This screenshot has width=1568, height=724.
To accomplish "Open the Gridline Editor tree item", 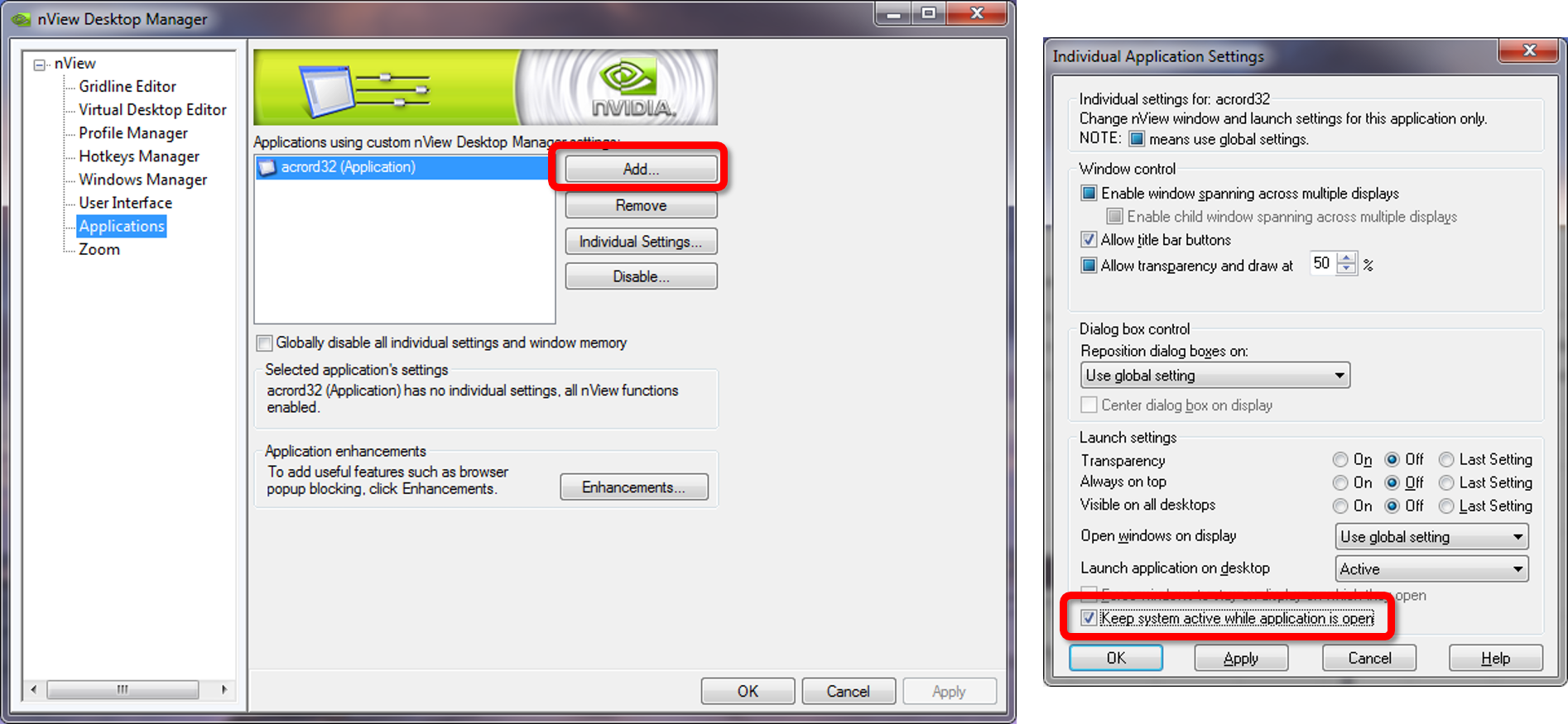I will tap(127, 86).
